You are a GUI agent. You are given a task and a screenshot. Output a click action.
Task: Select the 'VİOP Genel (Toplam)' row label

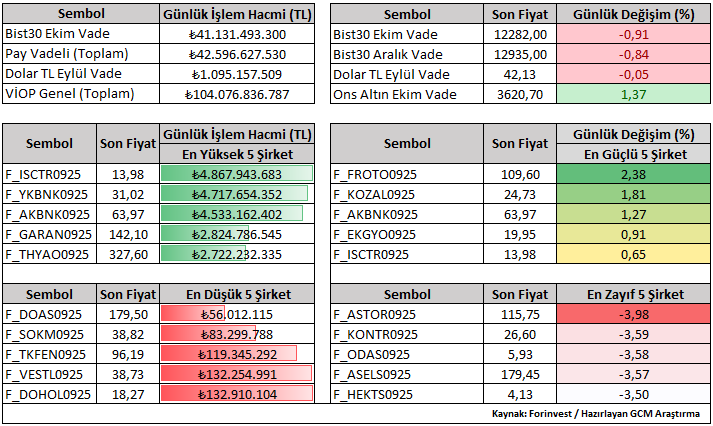(x=80, y=94)
